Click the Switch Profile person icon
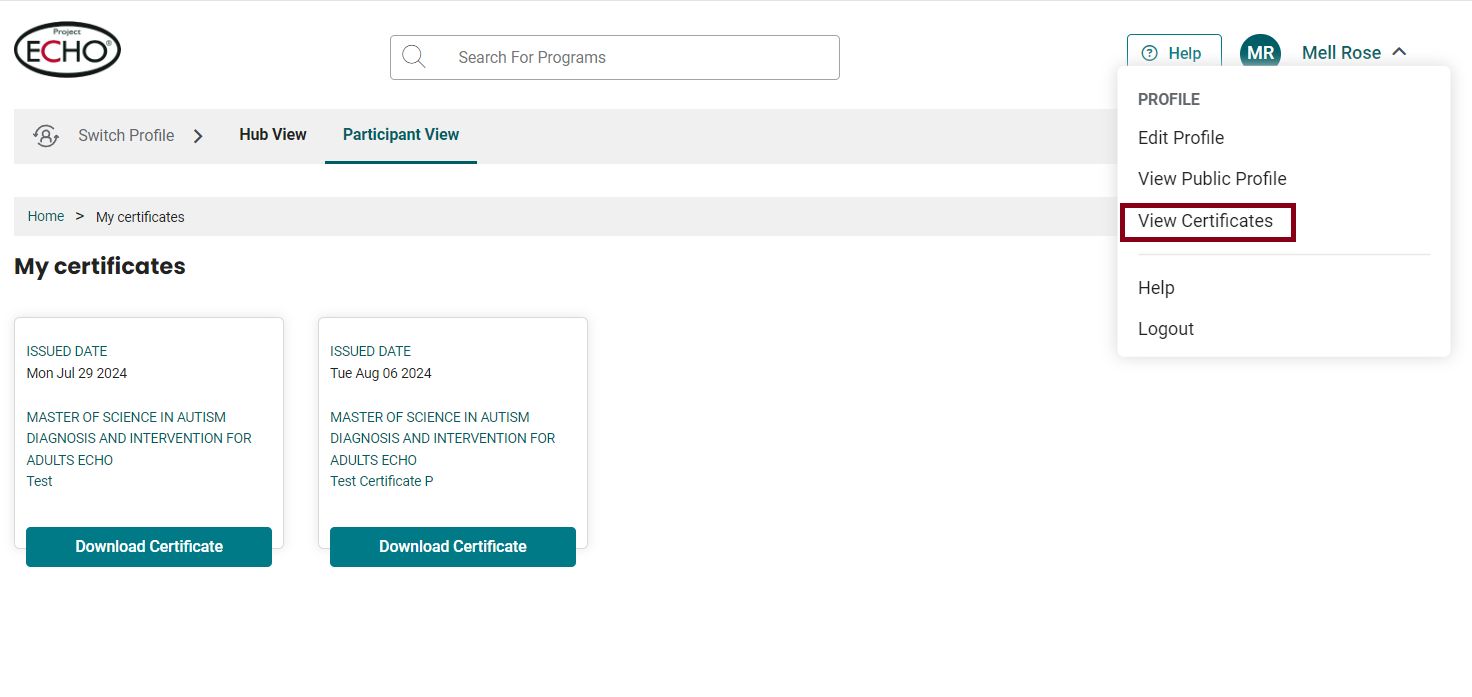The image size is (1472, 697). (46, 136)
